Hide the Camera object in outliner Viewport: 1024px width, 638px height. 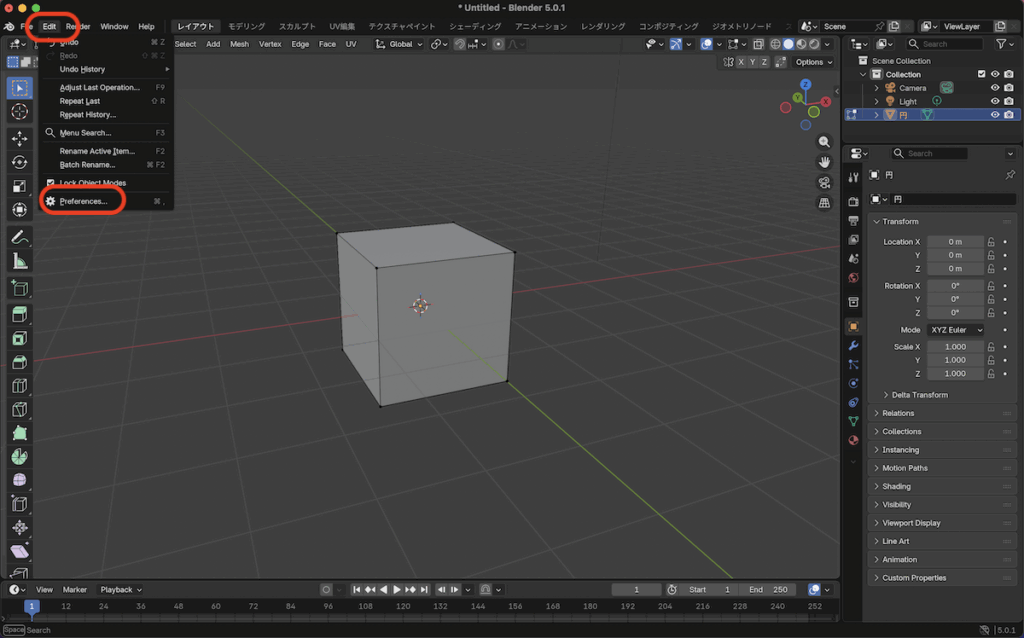point(995,88)
